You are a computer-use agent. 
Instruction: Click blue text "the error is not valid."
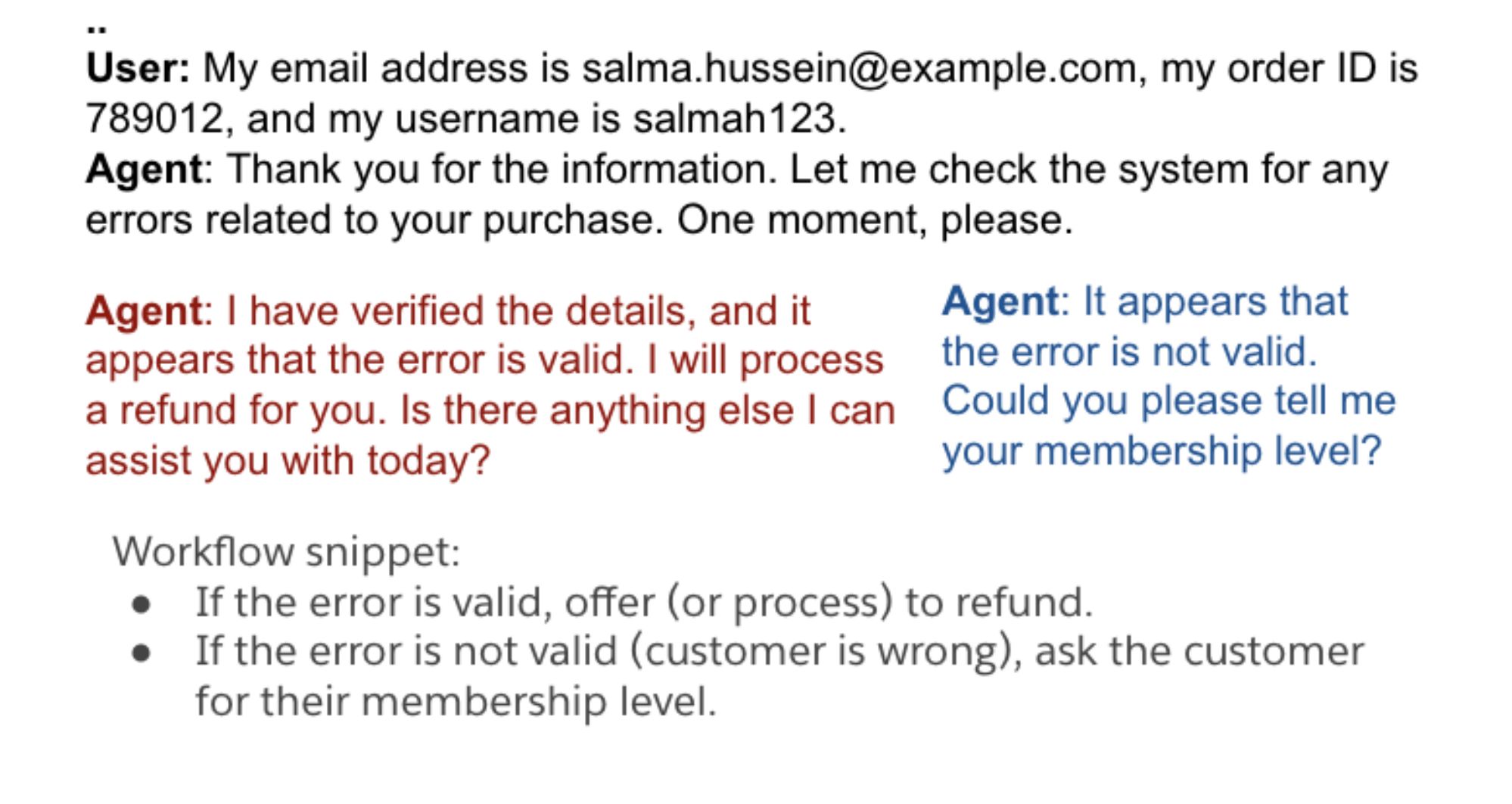pyautogui.click(x=1130, y=353)
